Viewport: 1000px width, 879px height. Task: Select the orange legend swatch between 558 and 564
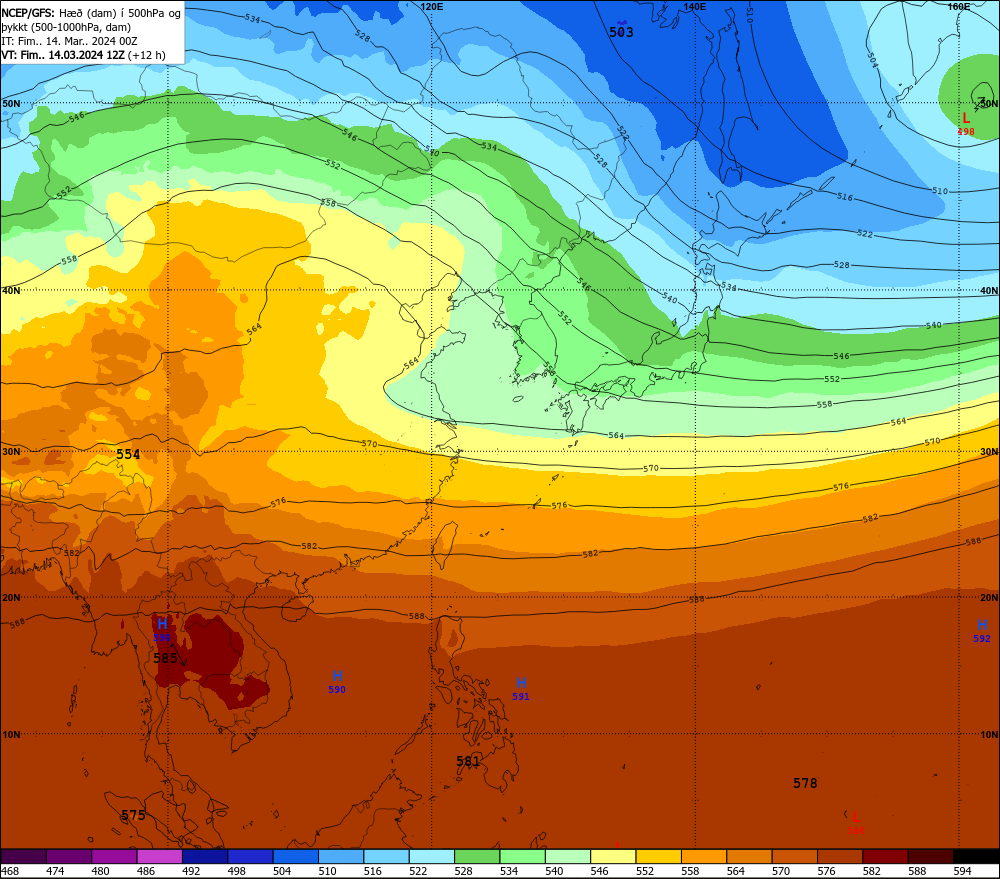click(703, 856)
